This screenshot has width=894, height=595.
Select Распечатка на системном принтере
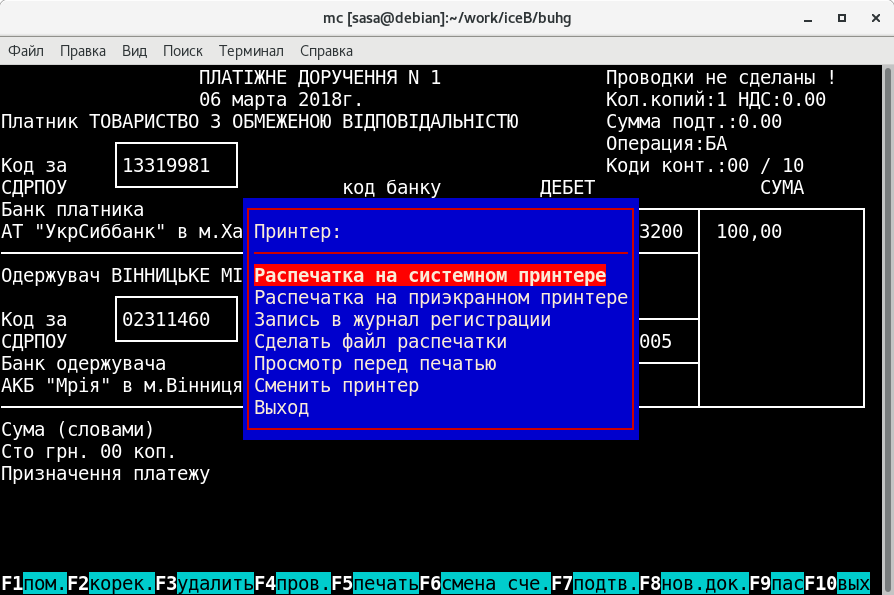click(430, 275)
